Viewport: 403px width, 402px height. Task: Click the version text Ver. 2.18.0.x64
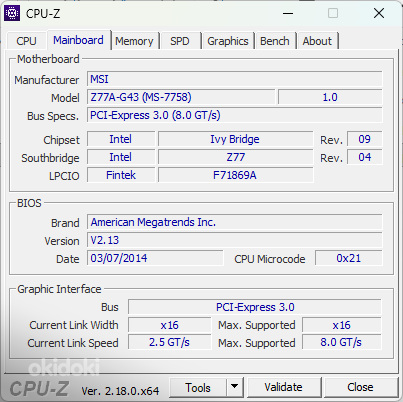(120, 391)
